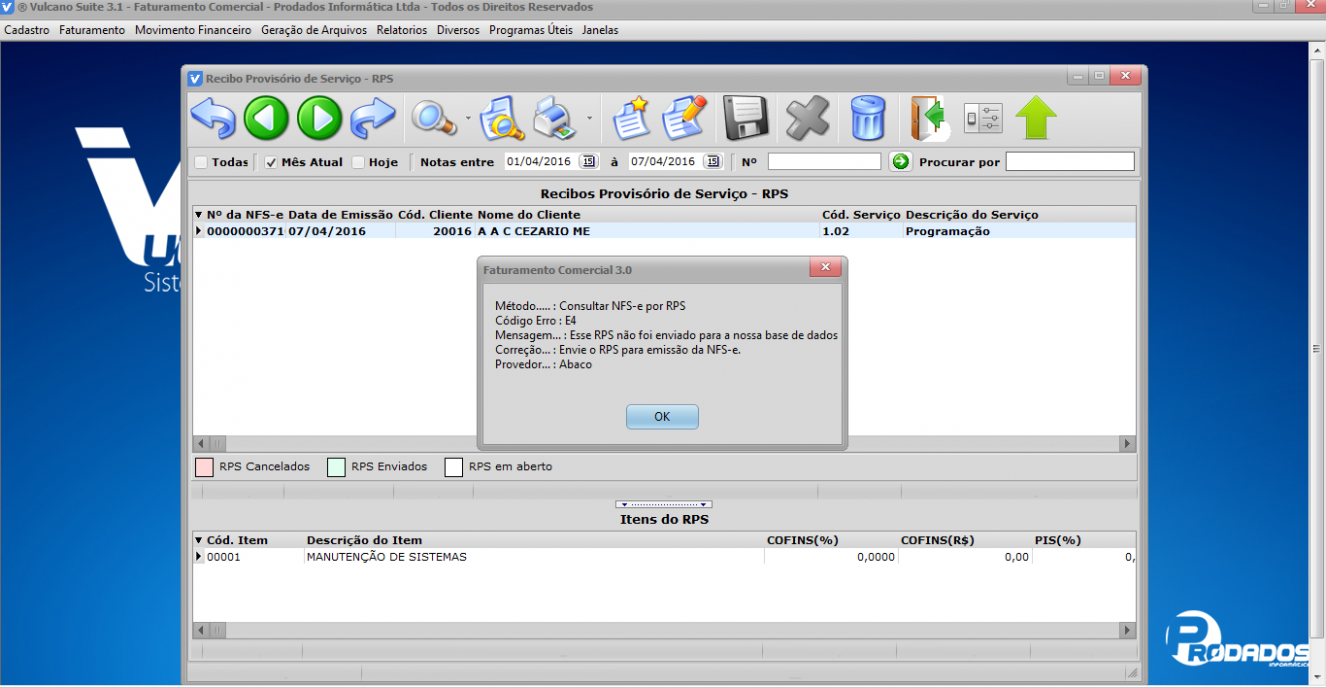Click the start date field 01/04/2016

542,161
